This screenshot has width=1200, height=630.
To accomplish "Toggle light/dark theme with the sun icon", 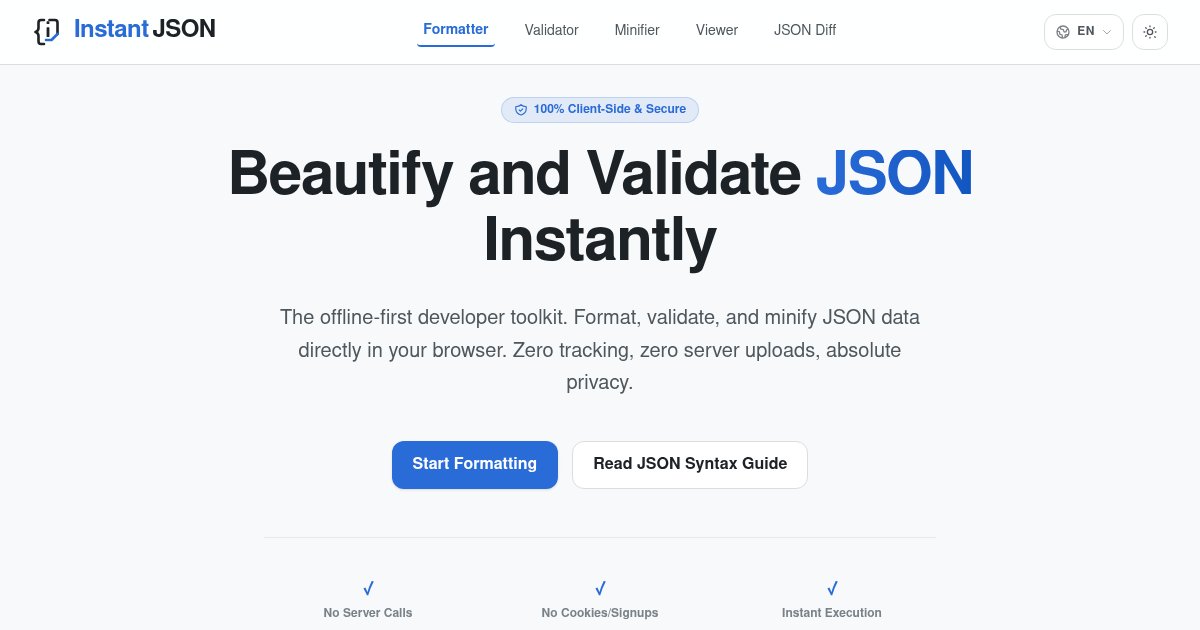I will 1150,32.
